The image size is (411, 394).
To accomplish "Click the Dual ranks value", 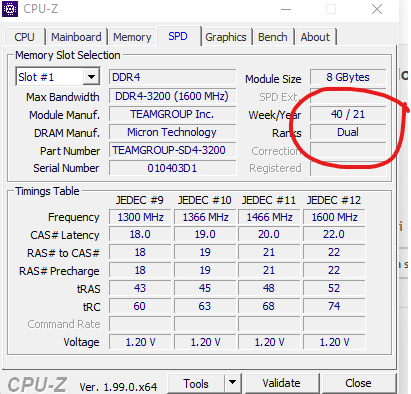I will tap(348, 132).
